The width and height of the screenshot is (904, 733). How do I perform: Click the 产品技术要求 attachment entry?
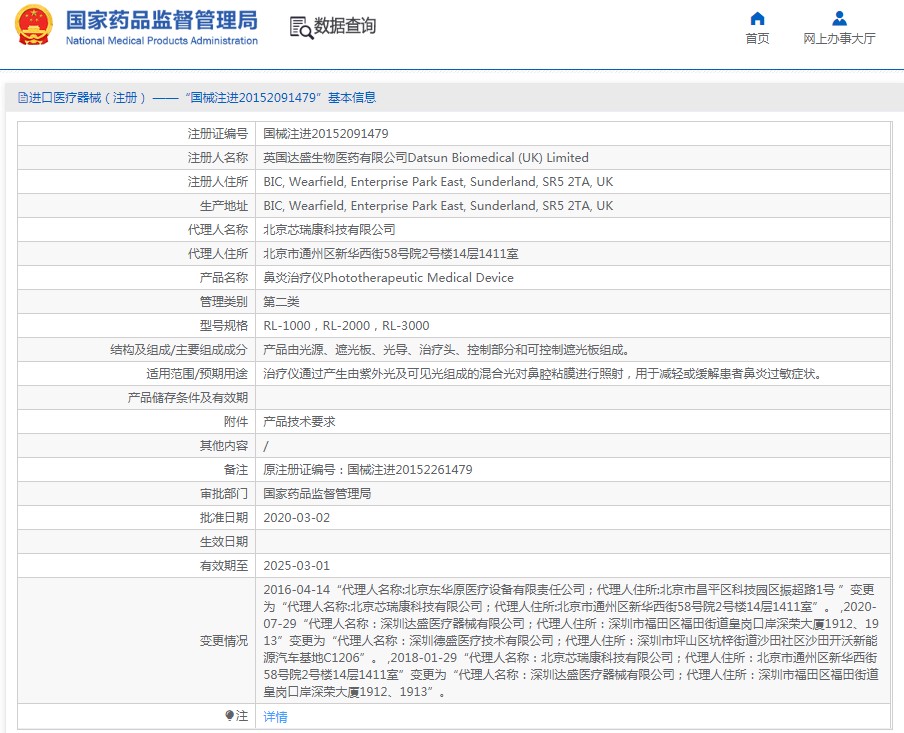299,422
